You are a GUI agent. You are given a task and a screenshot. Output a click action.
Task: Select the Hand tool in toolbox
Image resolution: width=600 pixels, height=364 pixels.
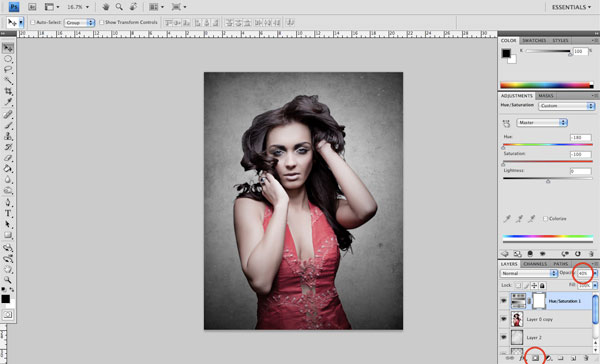coord(8,269)
